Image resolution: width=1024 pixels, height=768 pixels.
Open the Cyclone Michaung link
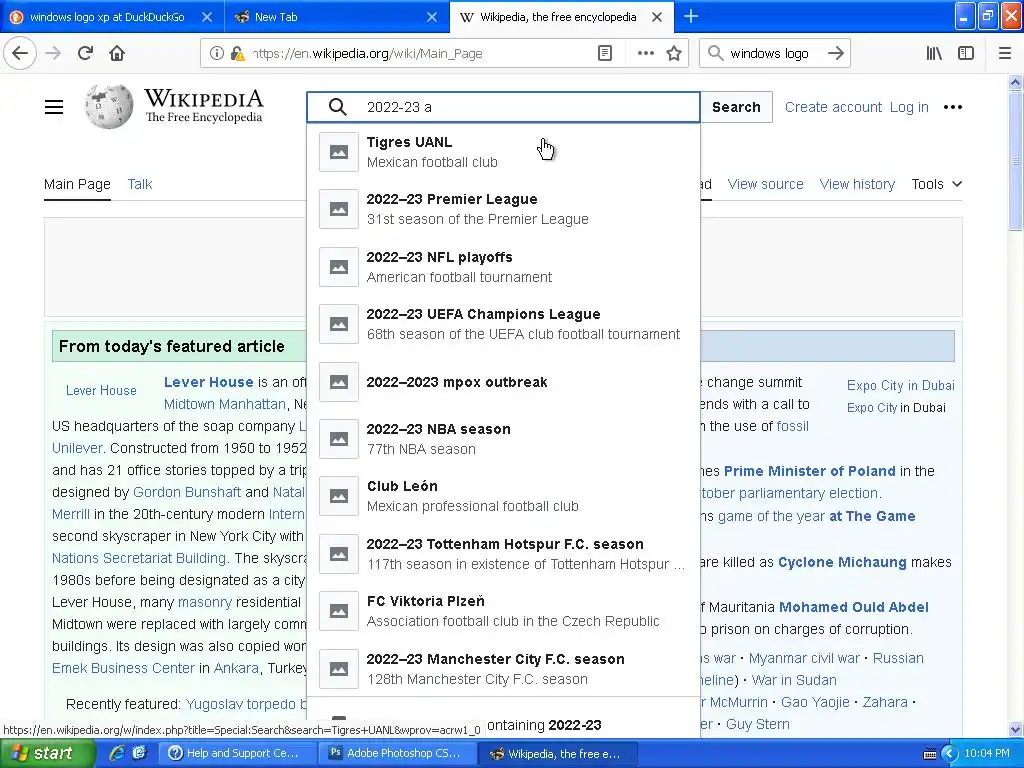842,562
